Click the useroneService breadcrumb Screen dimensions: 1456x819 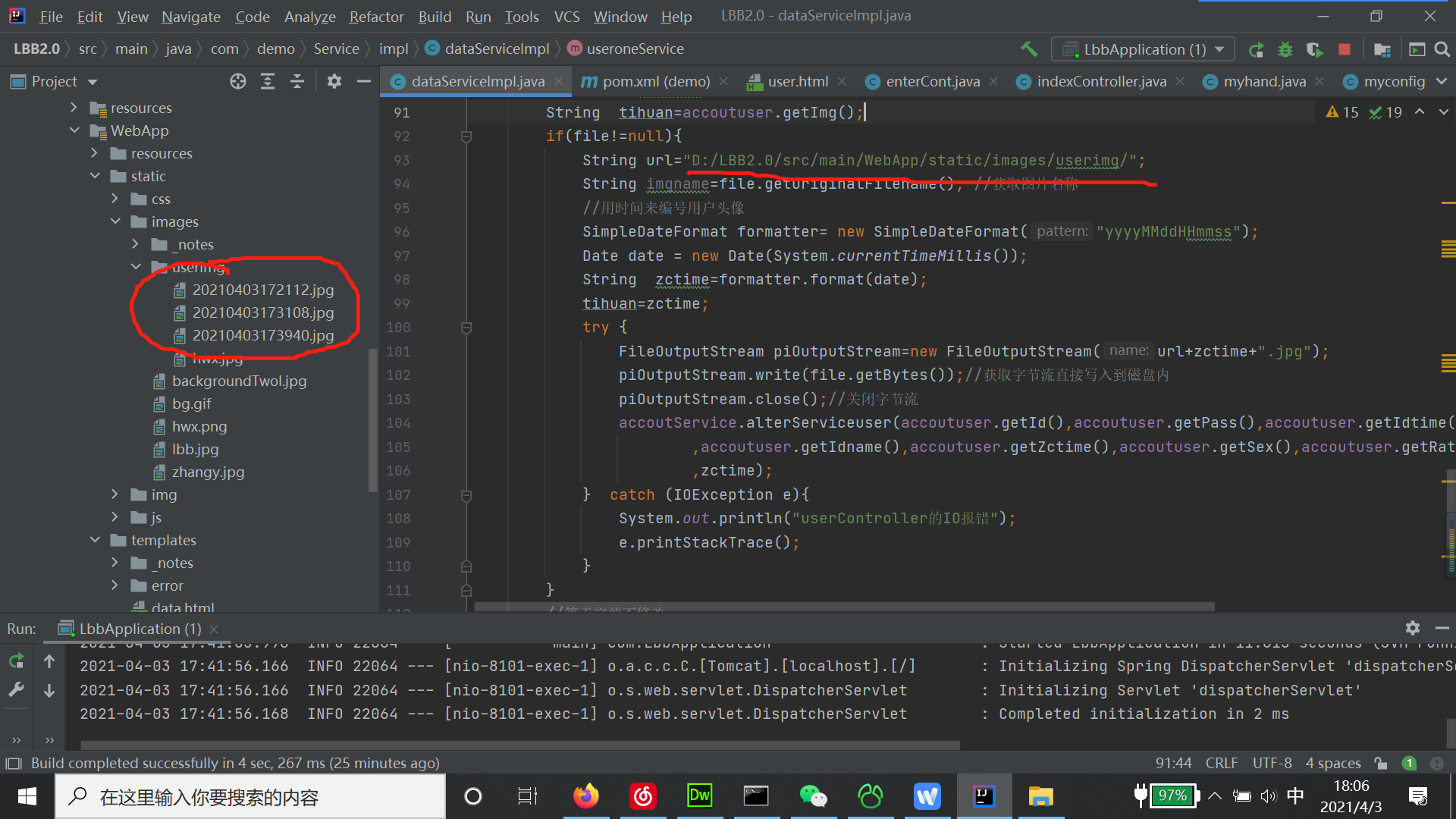635,49
